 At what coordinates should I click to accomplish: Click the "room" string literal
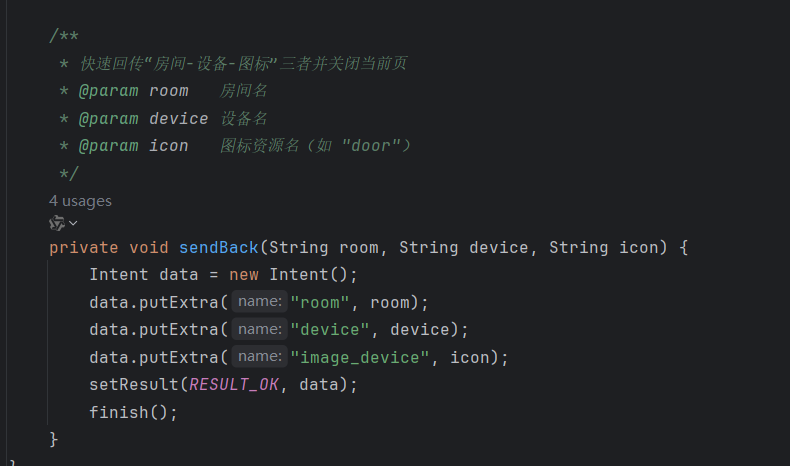tap(320, 302)
